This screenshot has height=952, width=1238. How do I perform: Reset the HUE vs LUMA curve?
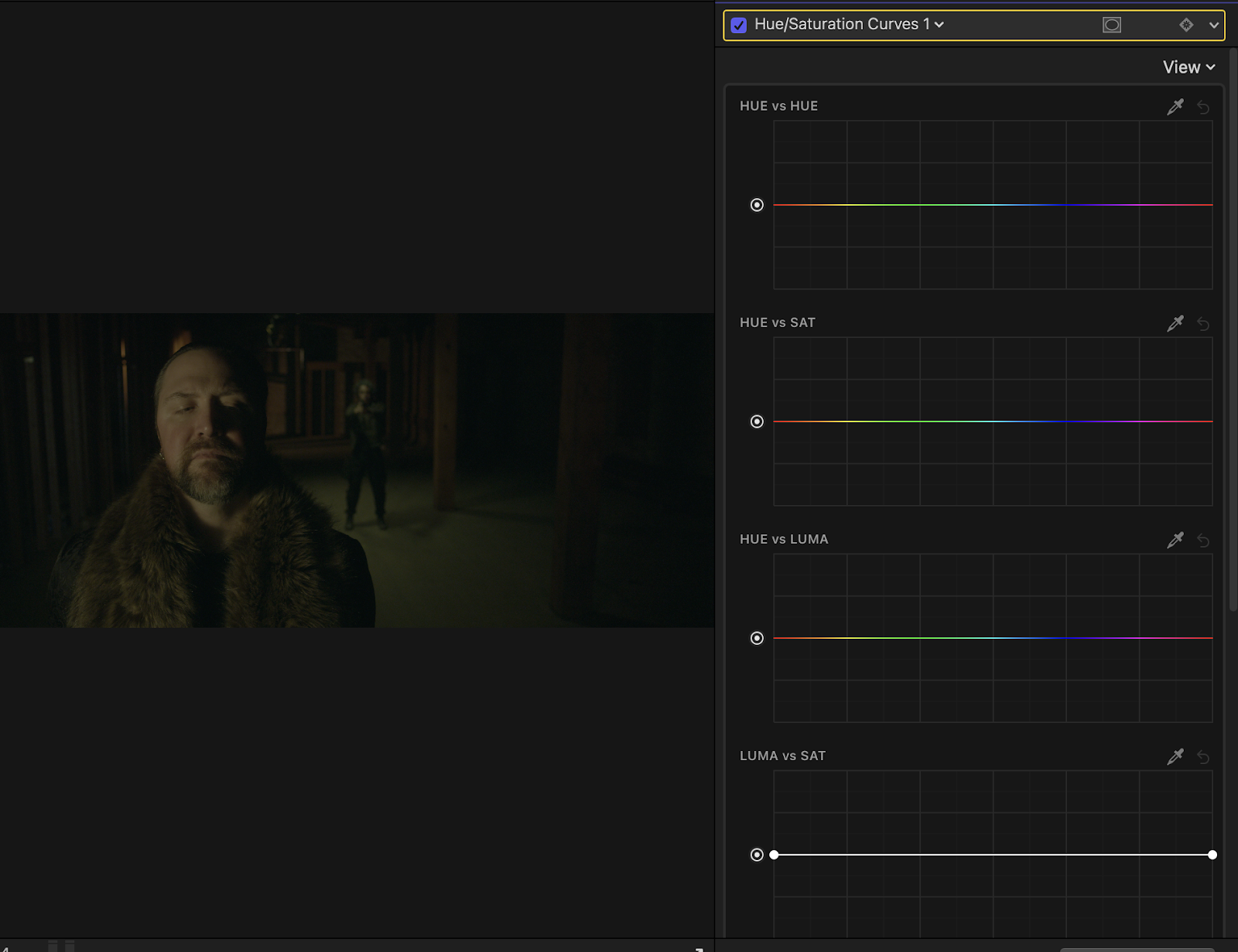coord(1203,540)
